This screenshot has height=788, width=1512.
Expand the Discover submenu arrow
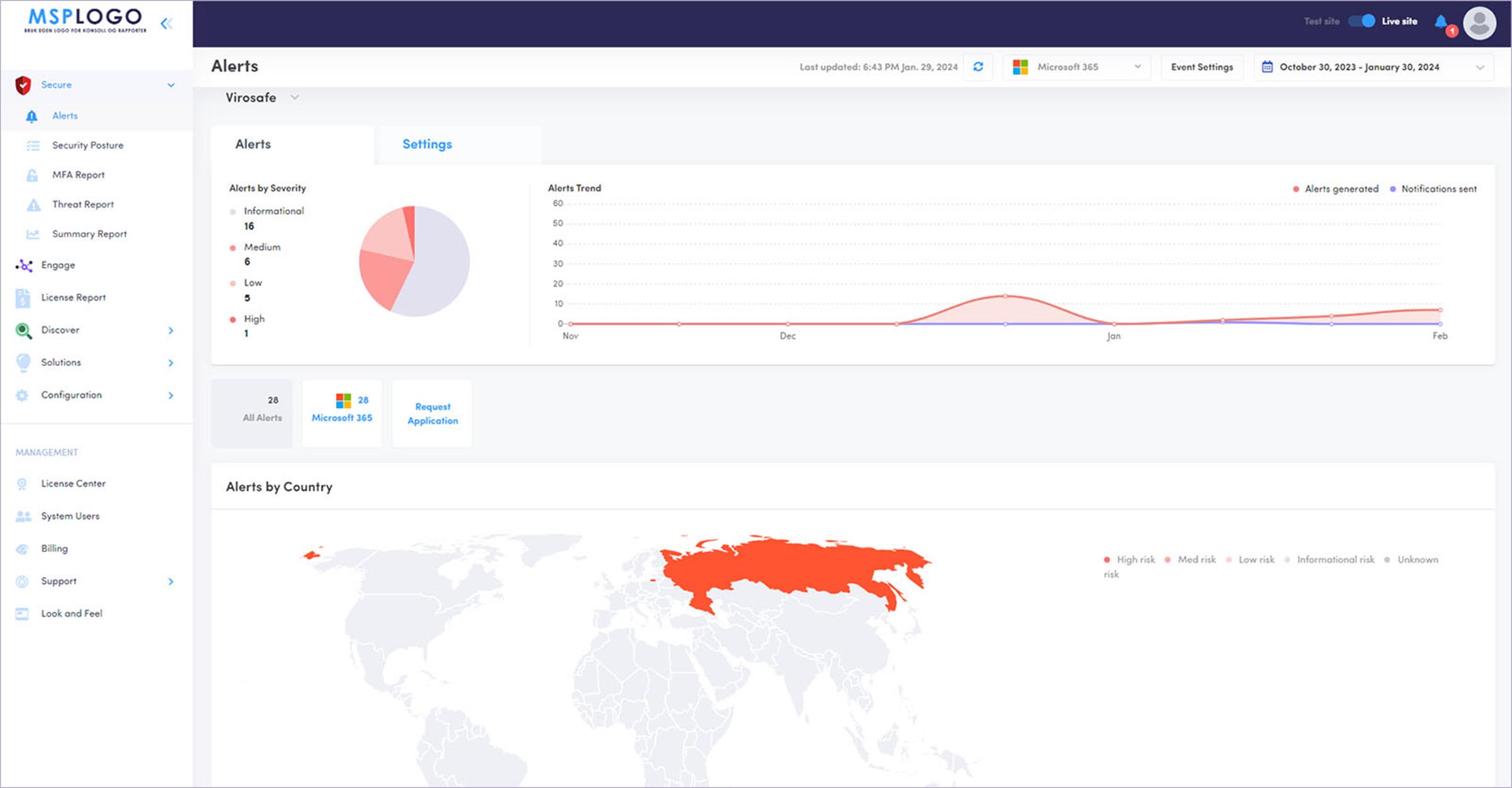(x=171, y=331)
